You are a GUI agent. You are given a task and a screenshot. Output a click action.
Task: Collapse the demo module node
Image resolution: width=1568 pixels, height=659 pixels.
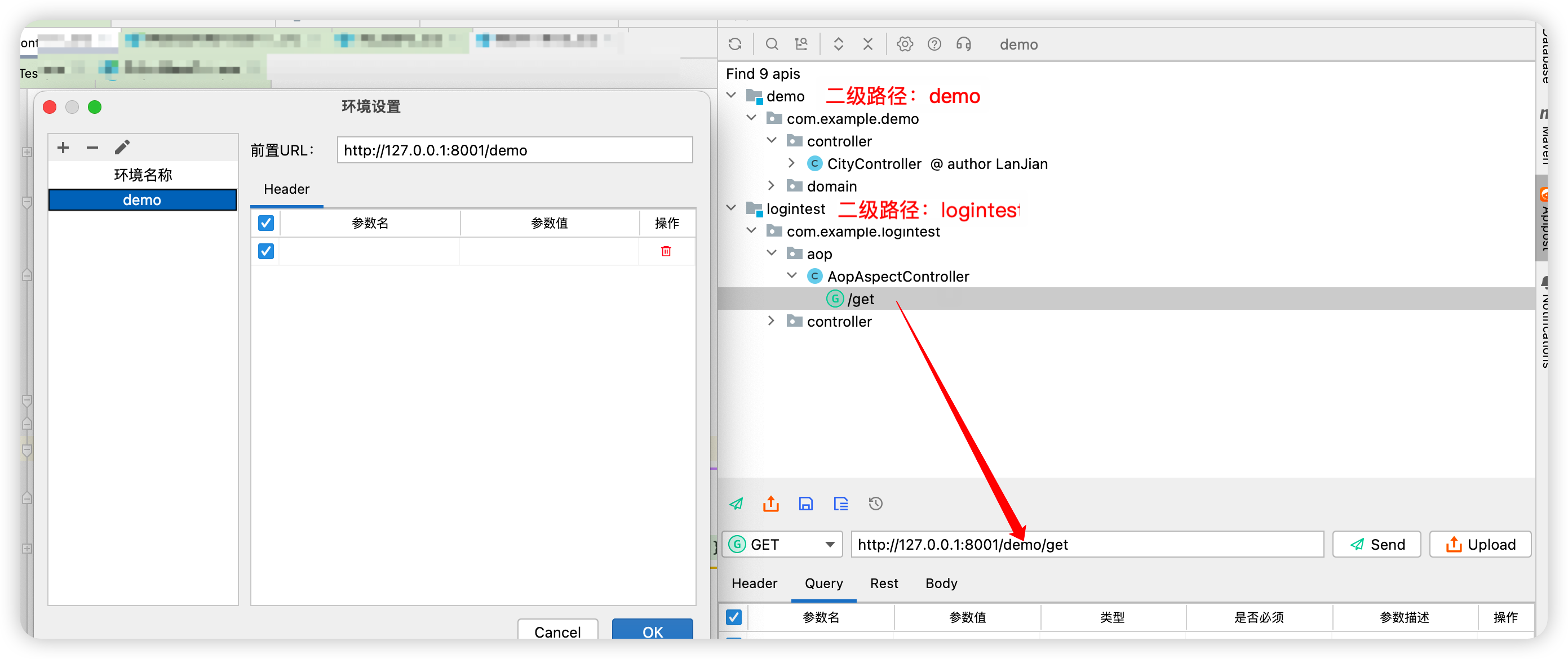[x=732, y=96]
